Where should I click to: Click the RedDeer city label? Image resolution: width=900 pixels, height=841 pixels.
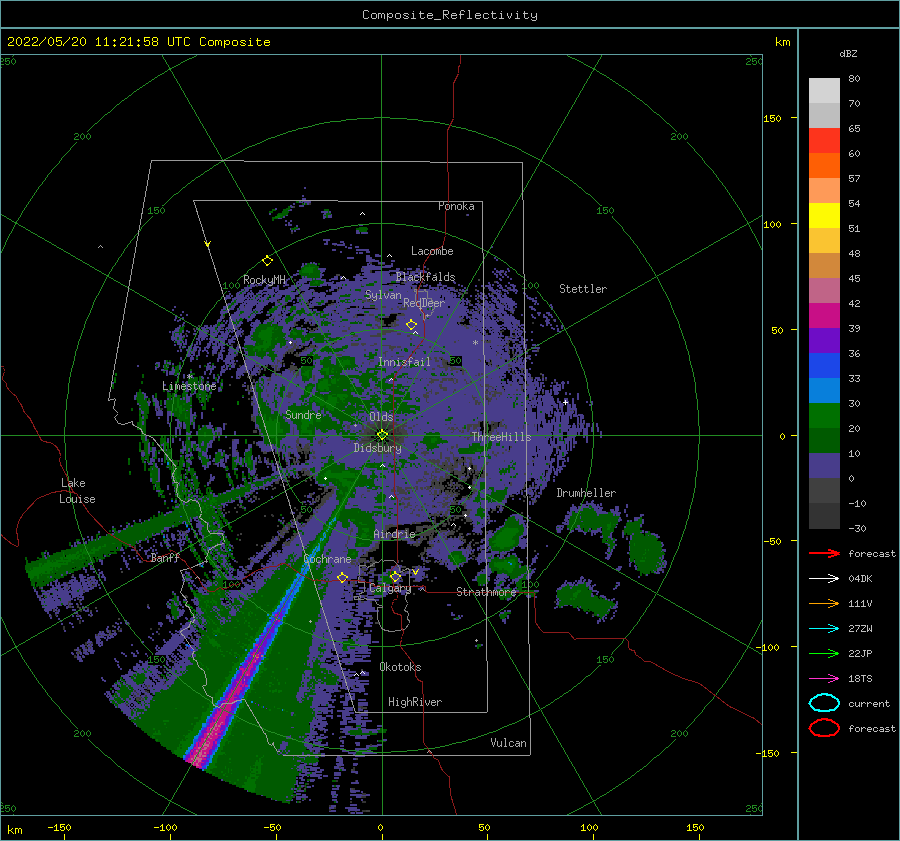coord(424,303)
